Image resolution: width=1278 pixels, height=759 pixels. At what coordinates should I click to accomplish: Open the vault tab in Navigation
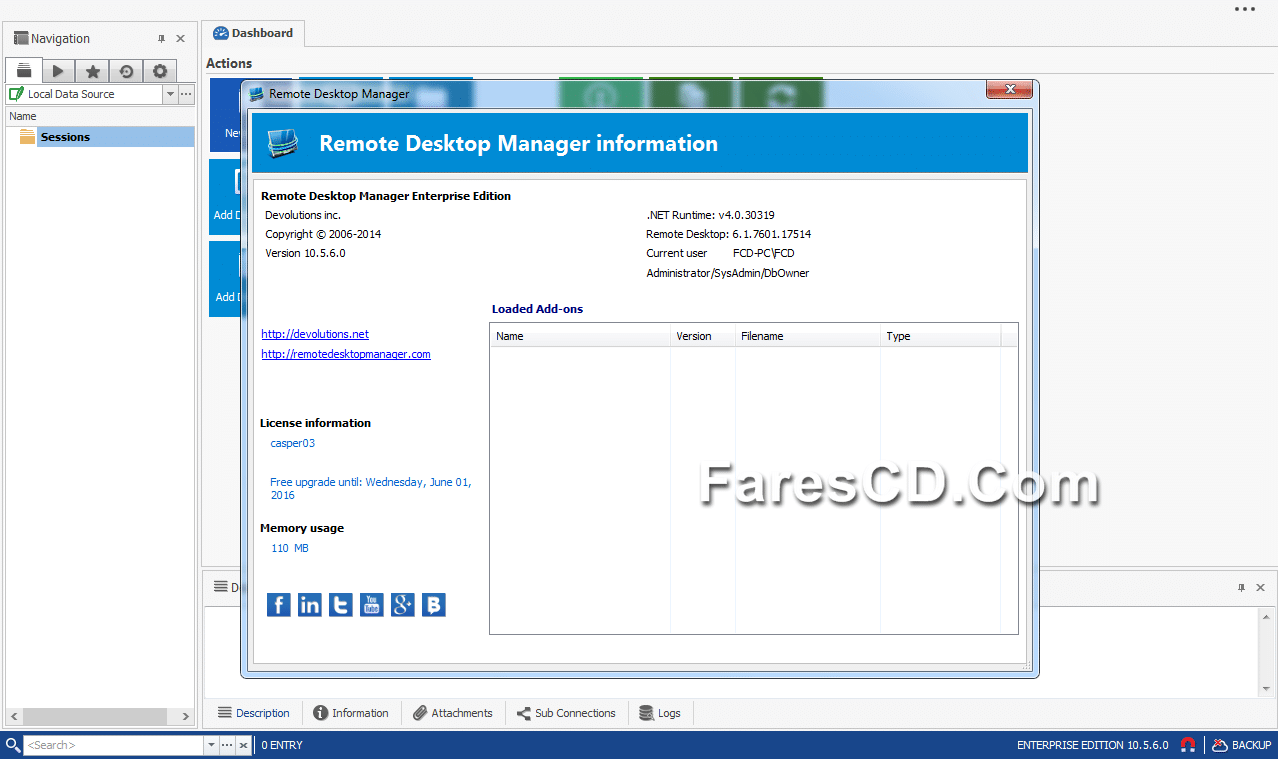24,70
